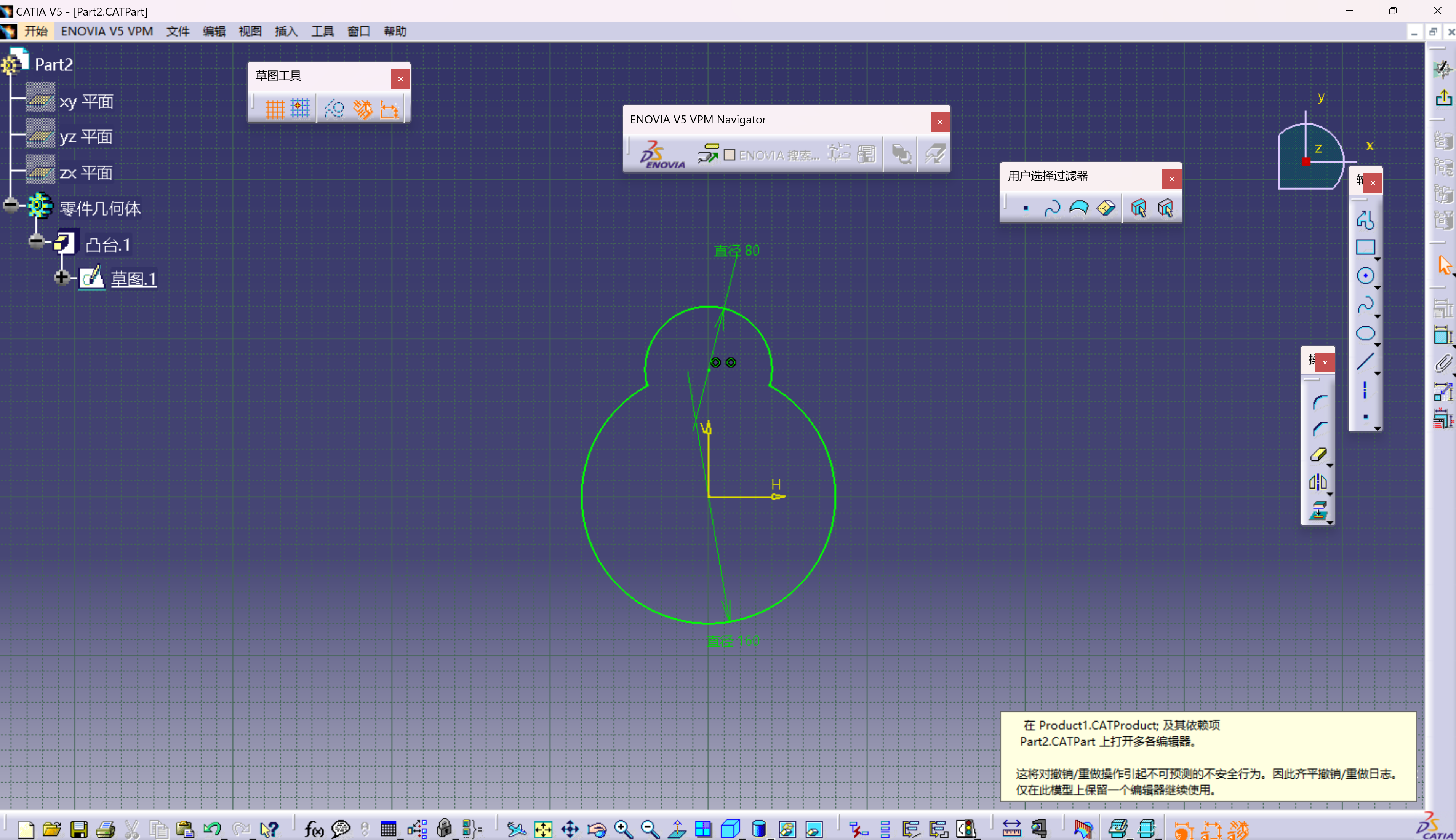Open the 工具 menu
Image resolution: width=1456 pixels, height=840 pixels.
coord(322,31)
